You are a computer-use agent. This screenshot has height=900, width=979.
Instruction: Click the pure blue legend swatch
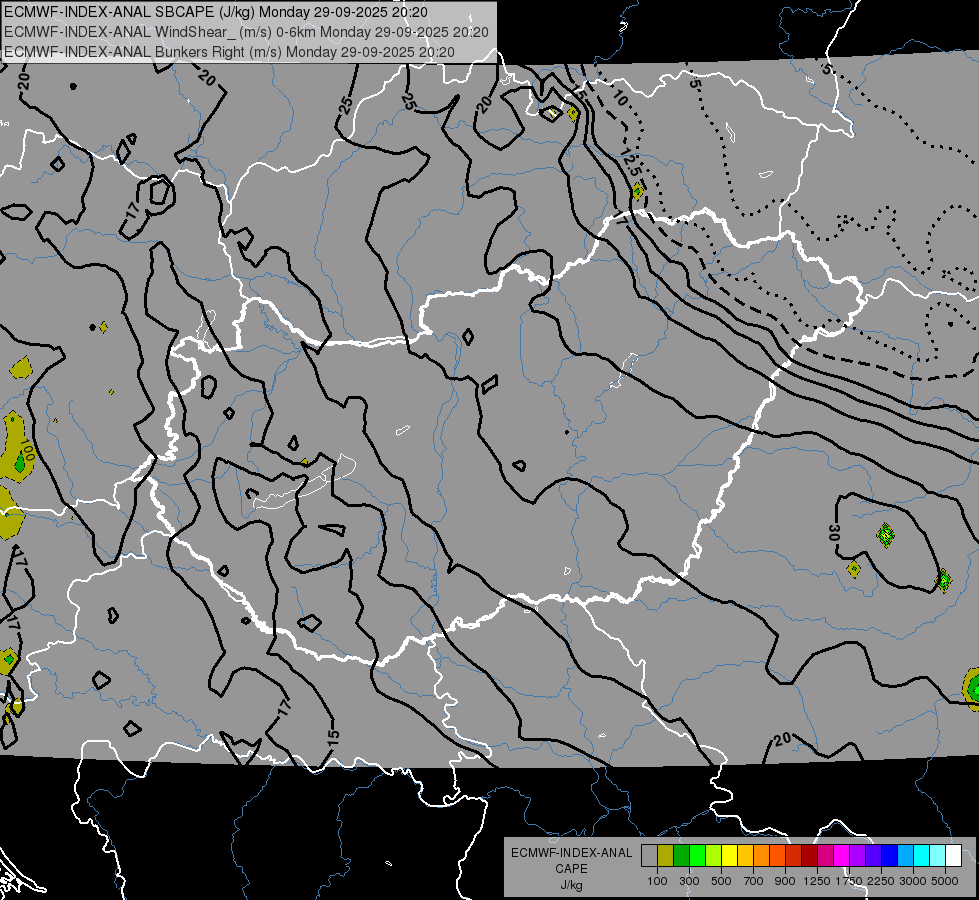coord(889,856)
